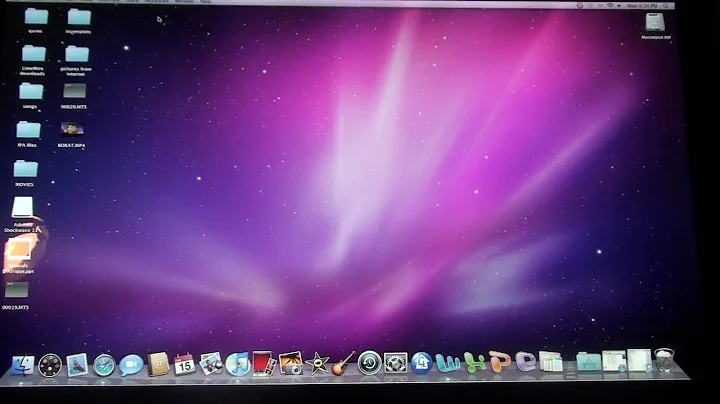Open the Trash in the Dock

coord(664,360)
